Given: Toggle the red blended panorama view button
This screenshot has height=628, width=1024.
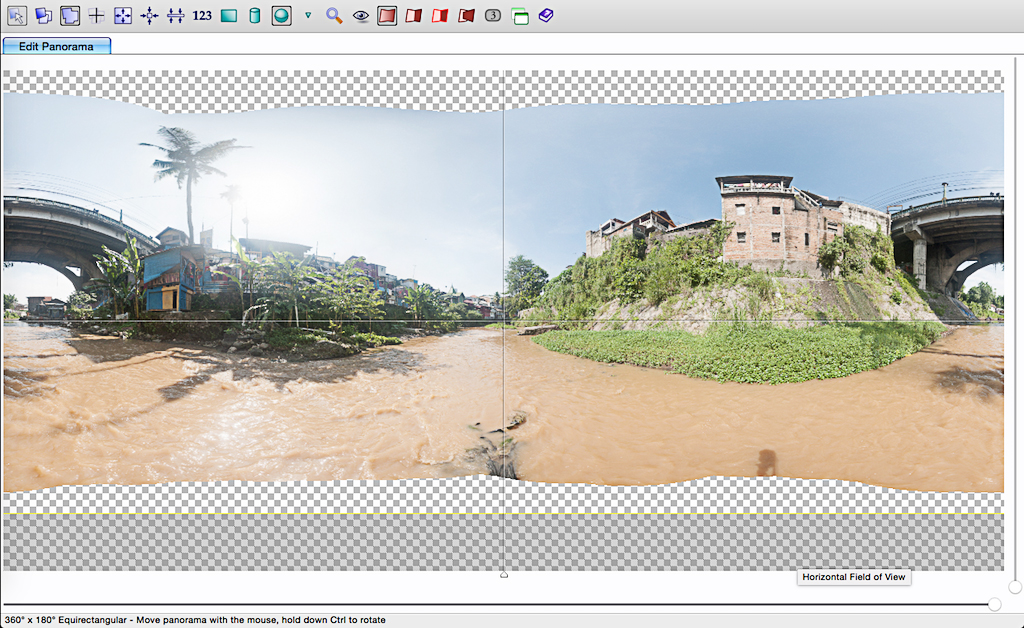Looking at the screenshot, I should pos(387,15).
